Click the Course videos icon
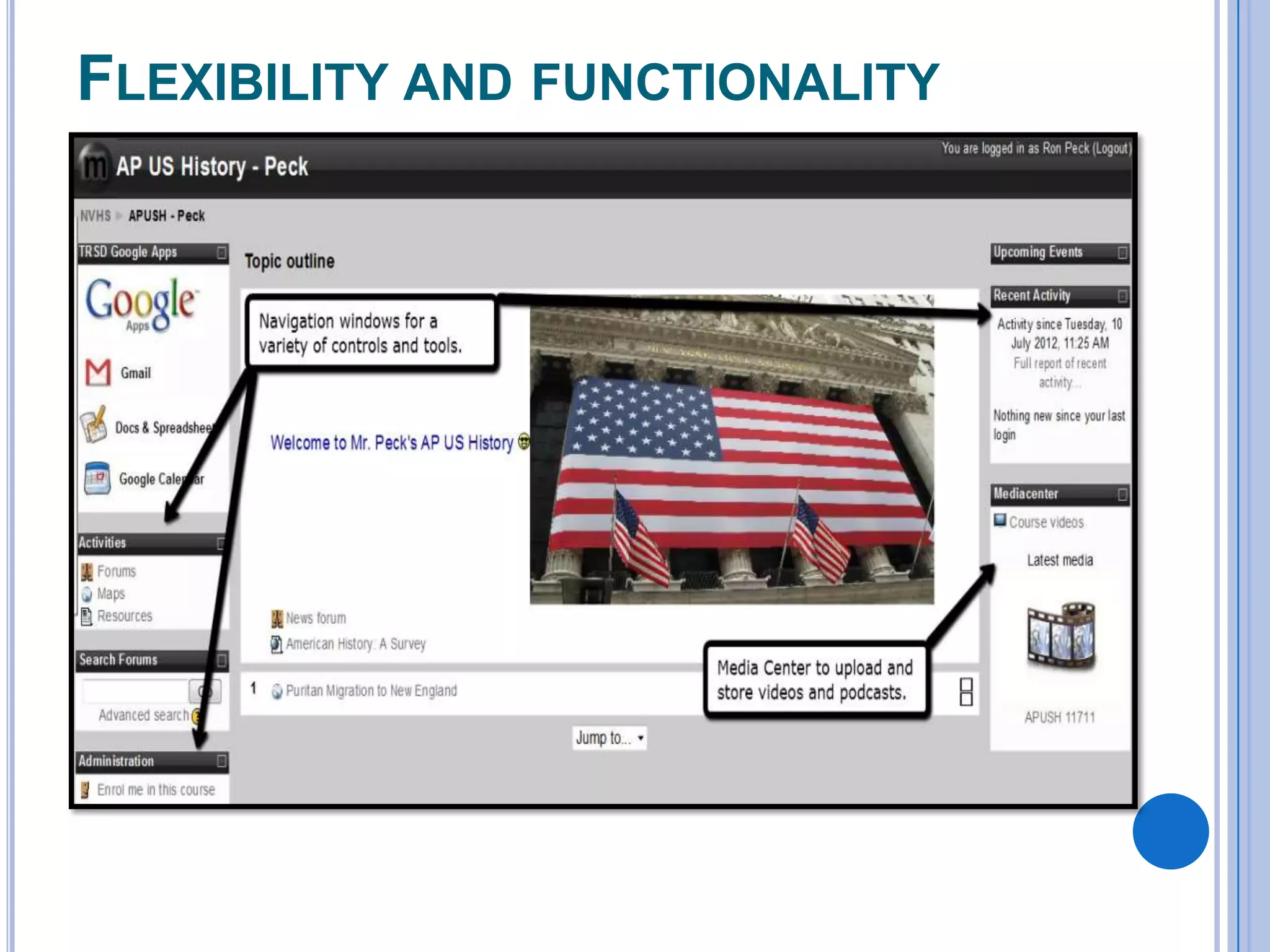 pyautogui.click(x=1000, y=521)
